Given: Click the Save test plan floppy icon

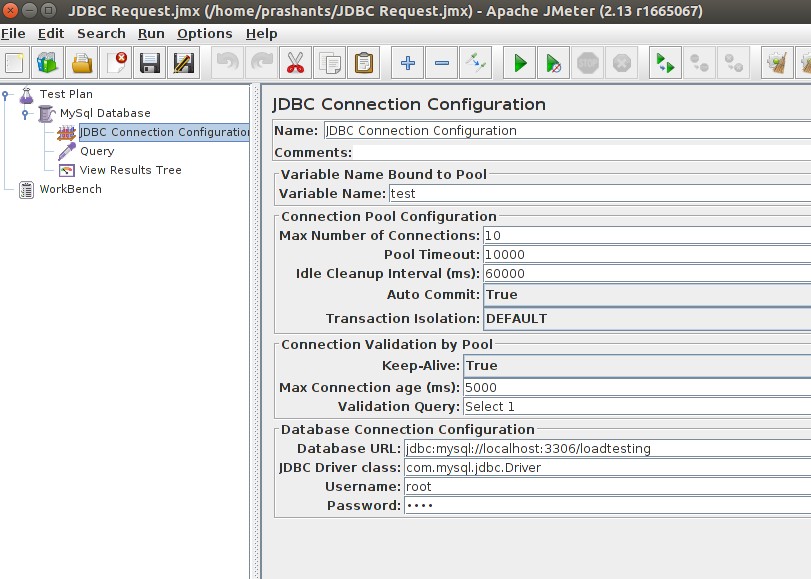Looking at the screenshot, I should (x=150, y=63).
